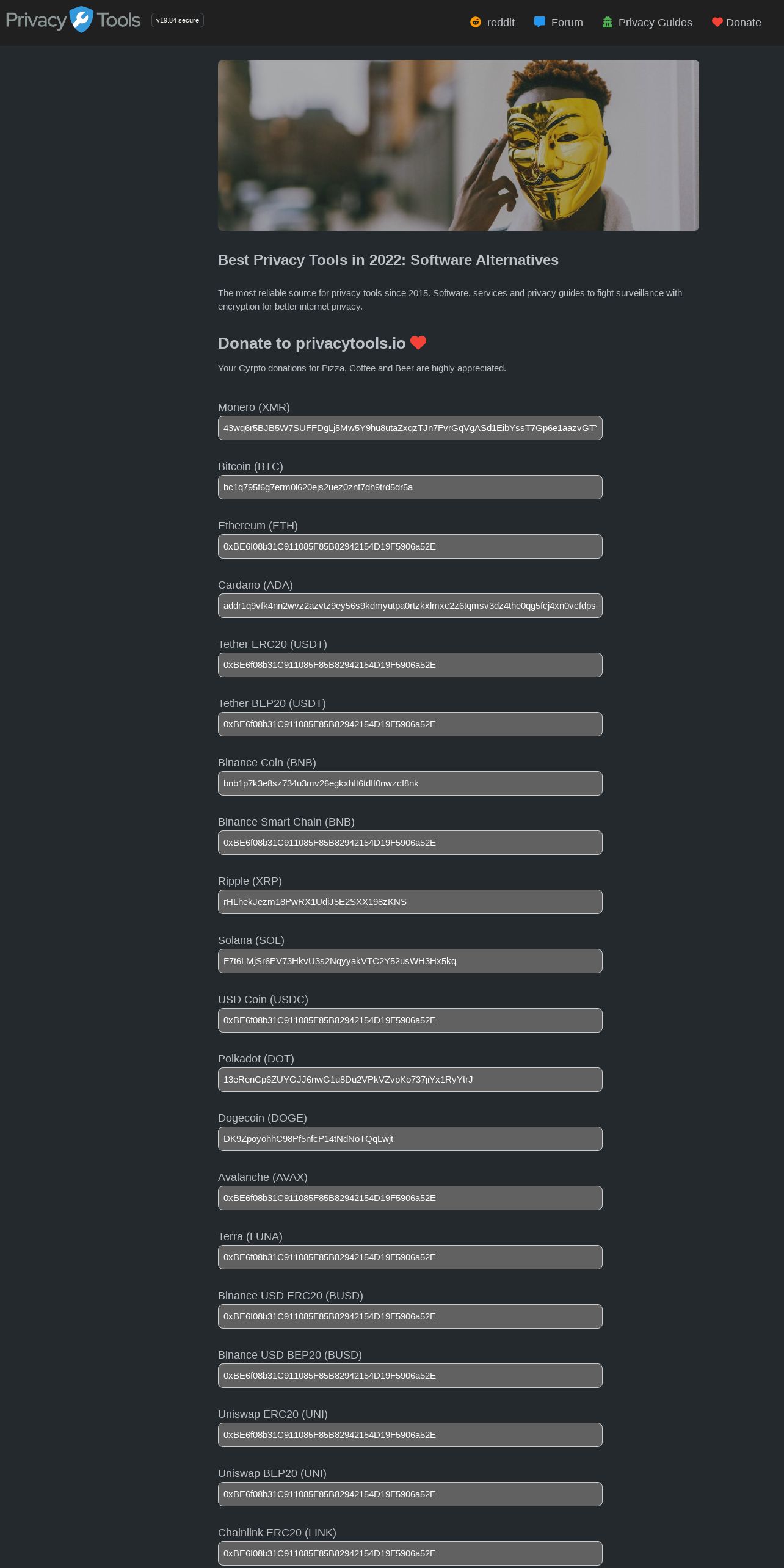Viewport: 784px width, 1568px height.
Task: Click the red heart Donate icon
Action: pyautogui.click(x=717, y=23)
